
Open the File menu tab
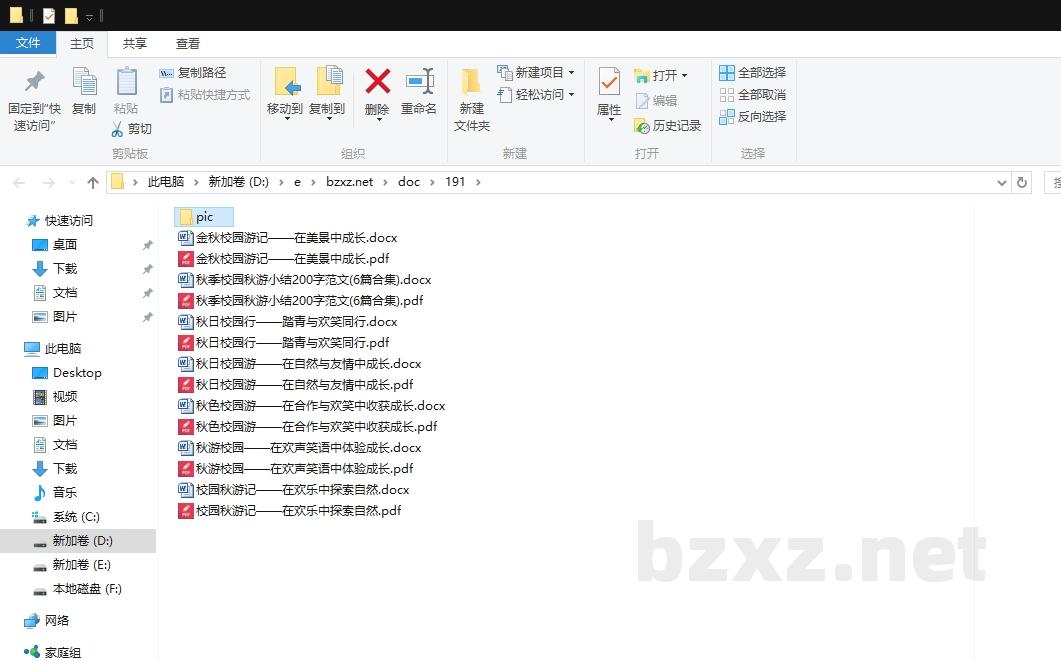(x=28, y=43)
